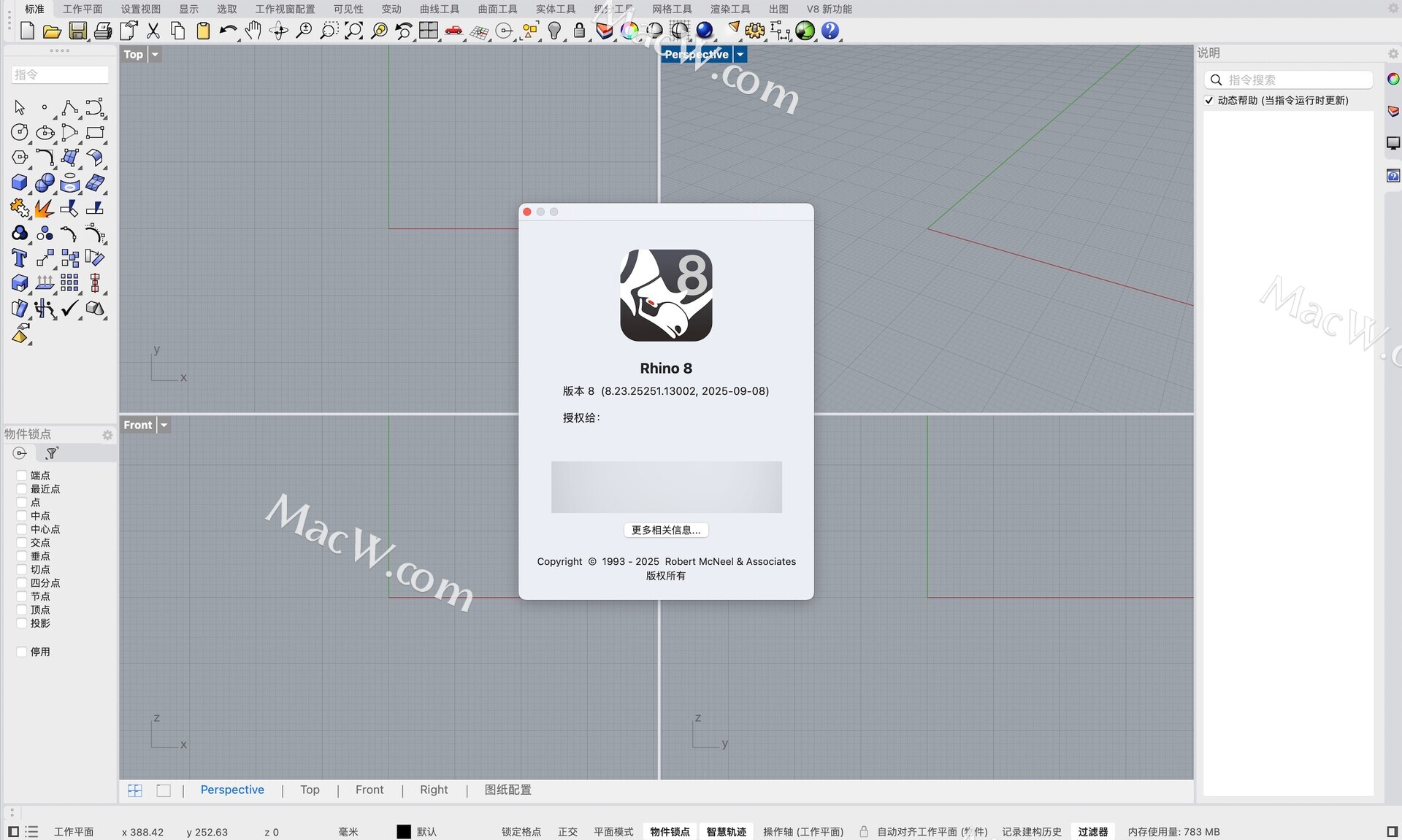Select the Ellipse tool in left sidebar
Viewport: 1402px width, 840px height.
point(45,133)
